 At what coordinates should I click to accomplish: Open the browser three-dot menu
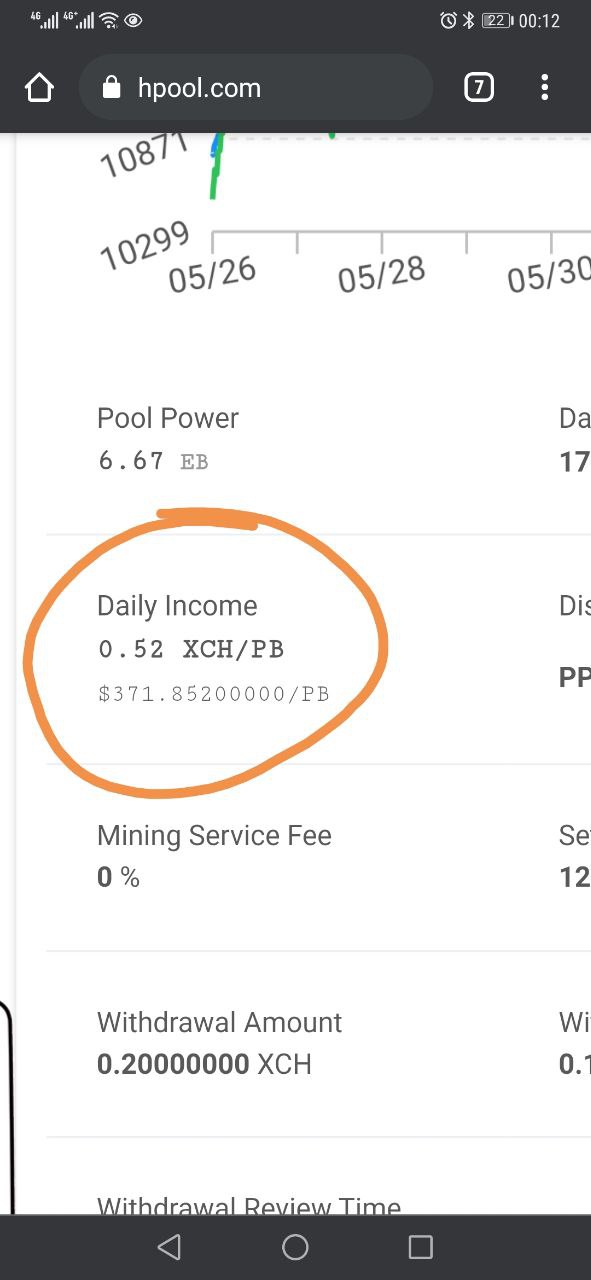point(545,88)
